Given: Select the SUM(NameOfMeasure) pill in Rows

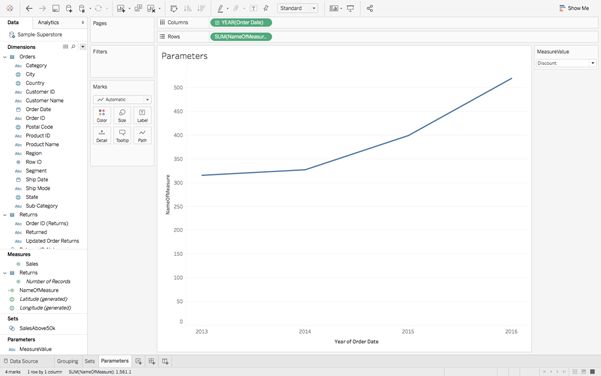Looking at the screenshot, I should 241,37.
